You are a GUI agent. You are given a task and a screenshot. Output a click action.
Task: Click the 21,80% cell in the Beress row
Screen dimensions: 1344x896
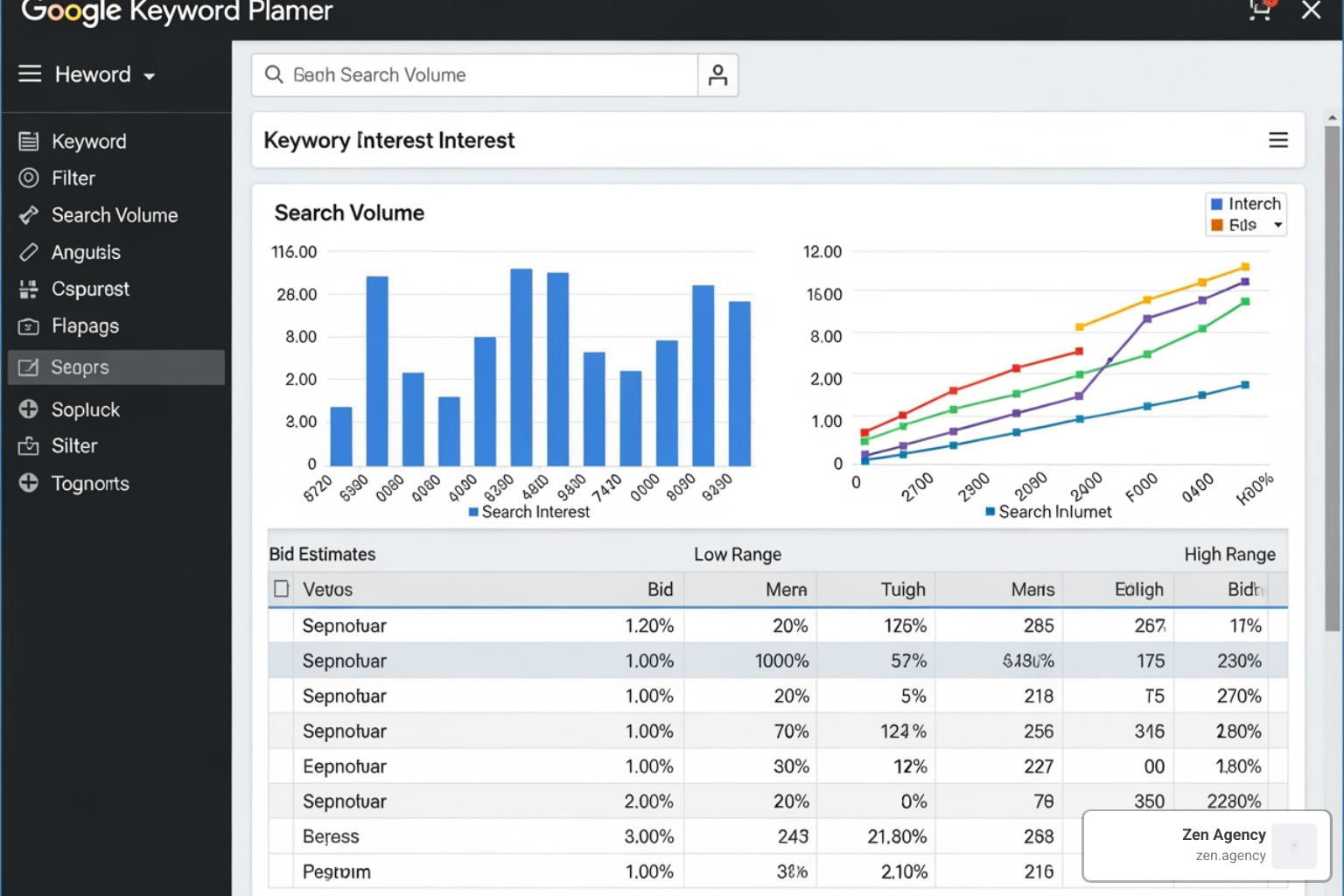(897, 836)
